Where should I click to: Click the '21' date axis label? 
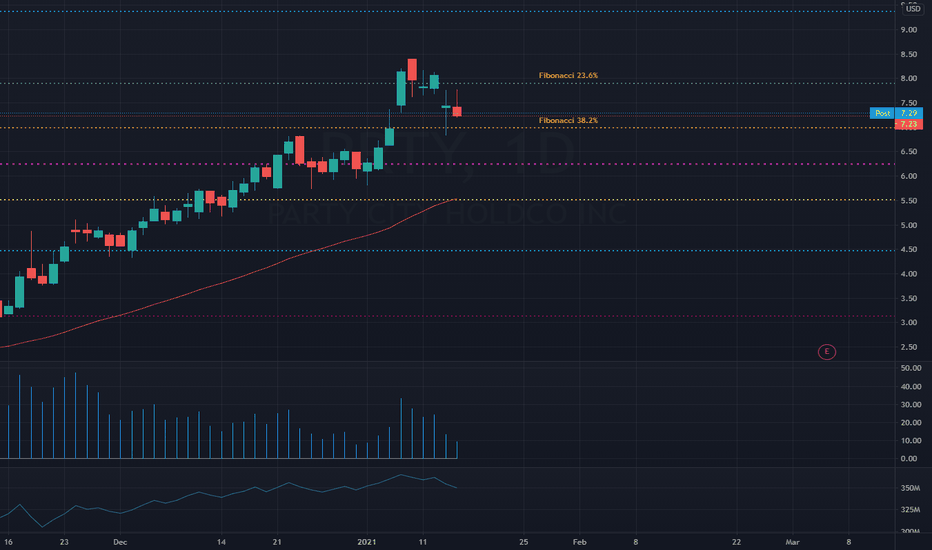coord(277,542)
